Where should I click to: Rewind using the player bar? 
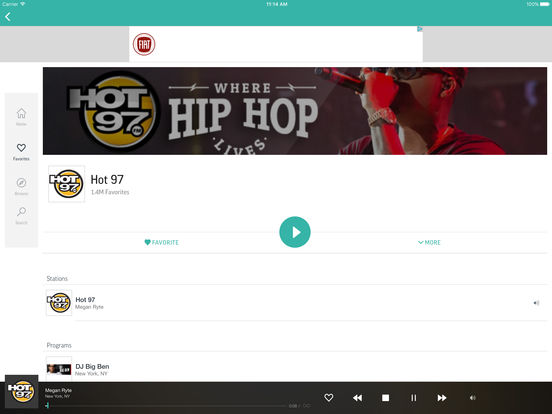(x=357, y=398)
